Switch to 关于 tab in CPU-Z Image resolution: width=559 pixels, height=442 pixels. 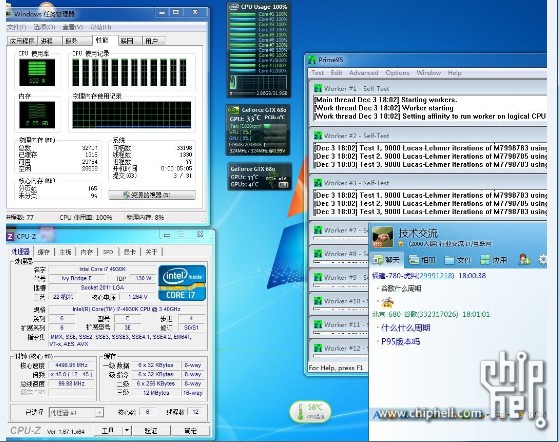pos(151,252)
